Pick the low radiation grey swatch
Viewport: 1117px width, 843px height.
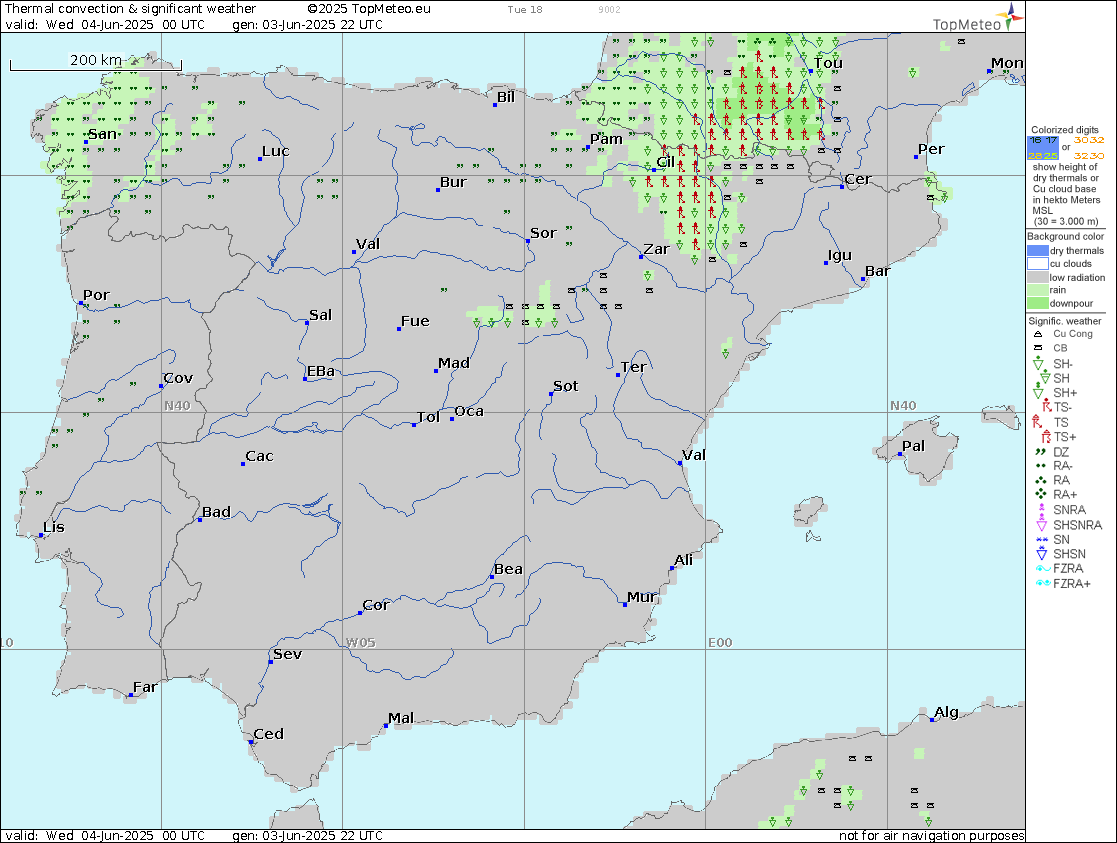pyautogui.click(x=1037, y=277)
